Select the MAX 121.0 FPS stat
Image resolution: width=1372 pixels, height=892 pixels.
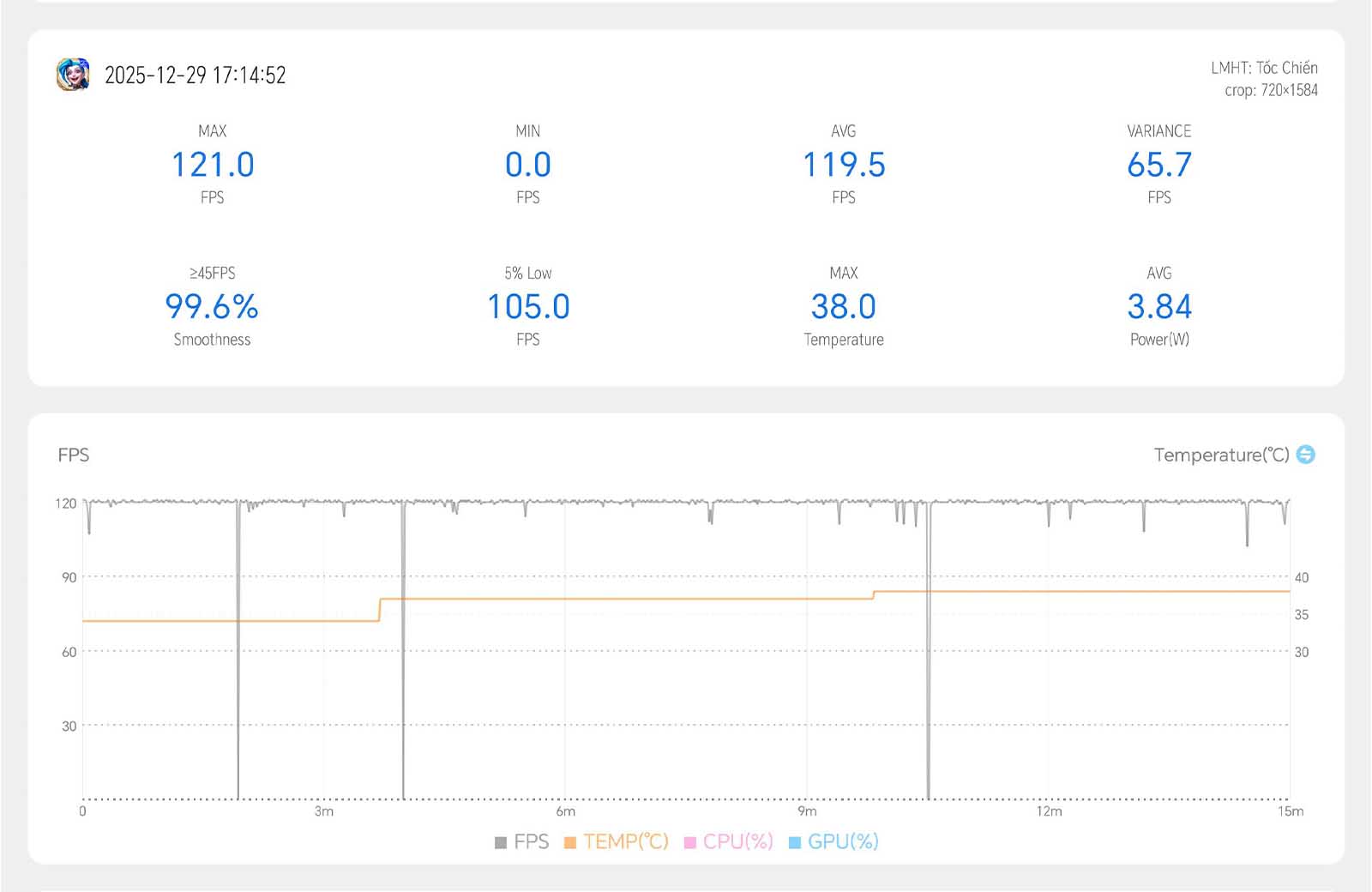213,165
